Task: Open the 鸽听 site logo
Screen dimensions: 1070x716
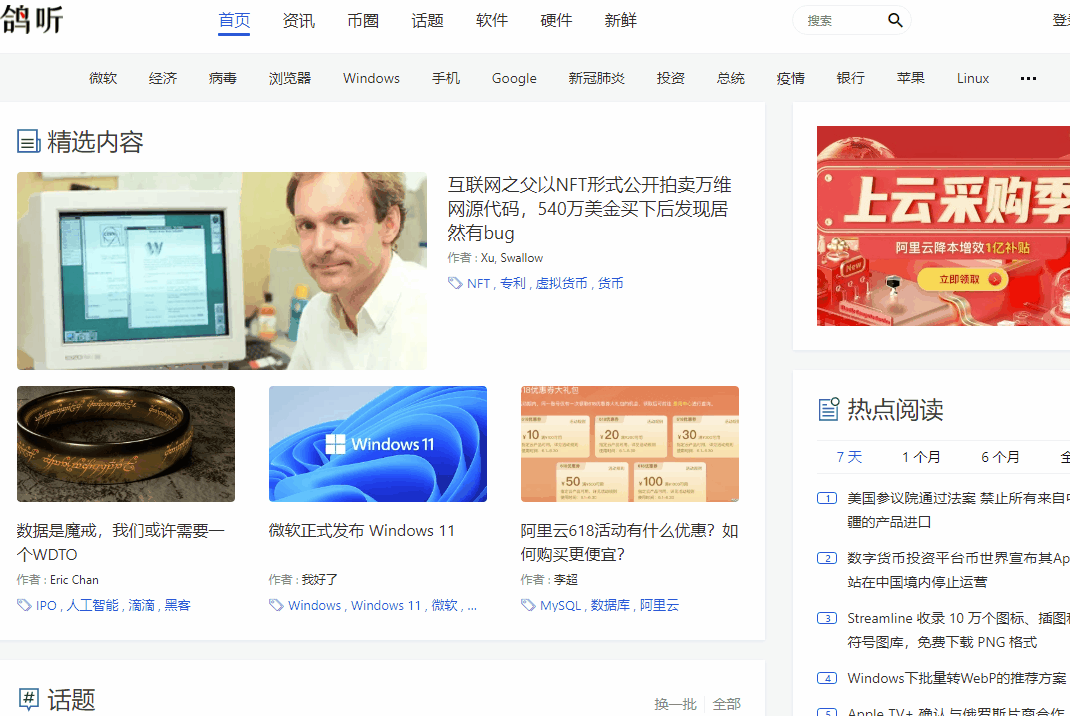Action: (x=32, y=20)
